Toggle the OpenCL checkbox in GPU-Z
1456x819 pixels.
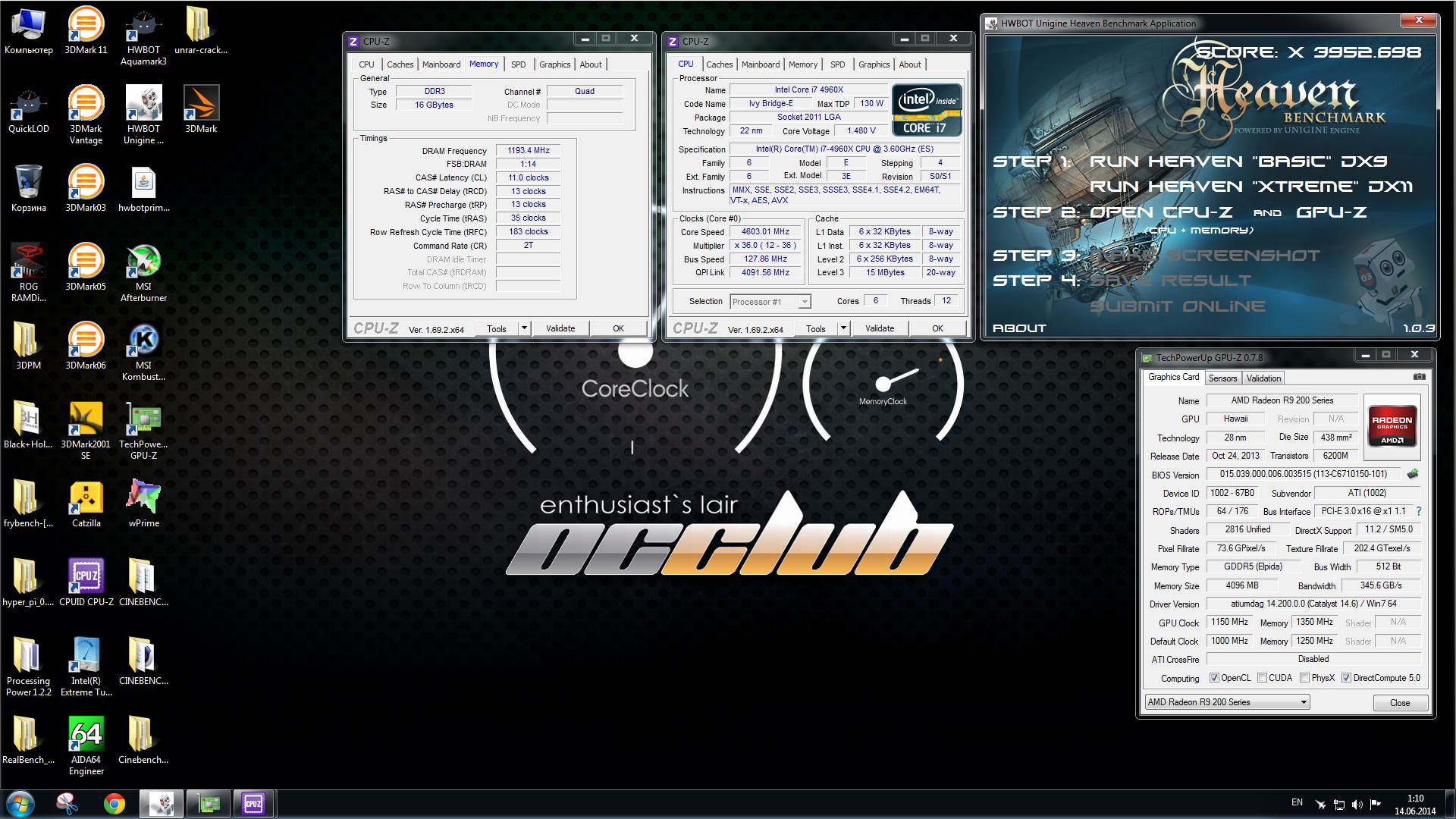coord(1214,678)
